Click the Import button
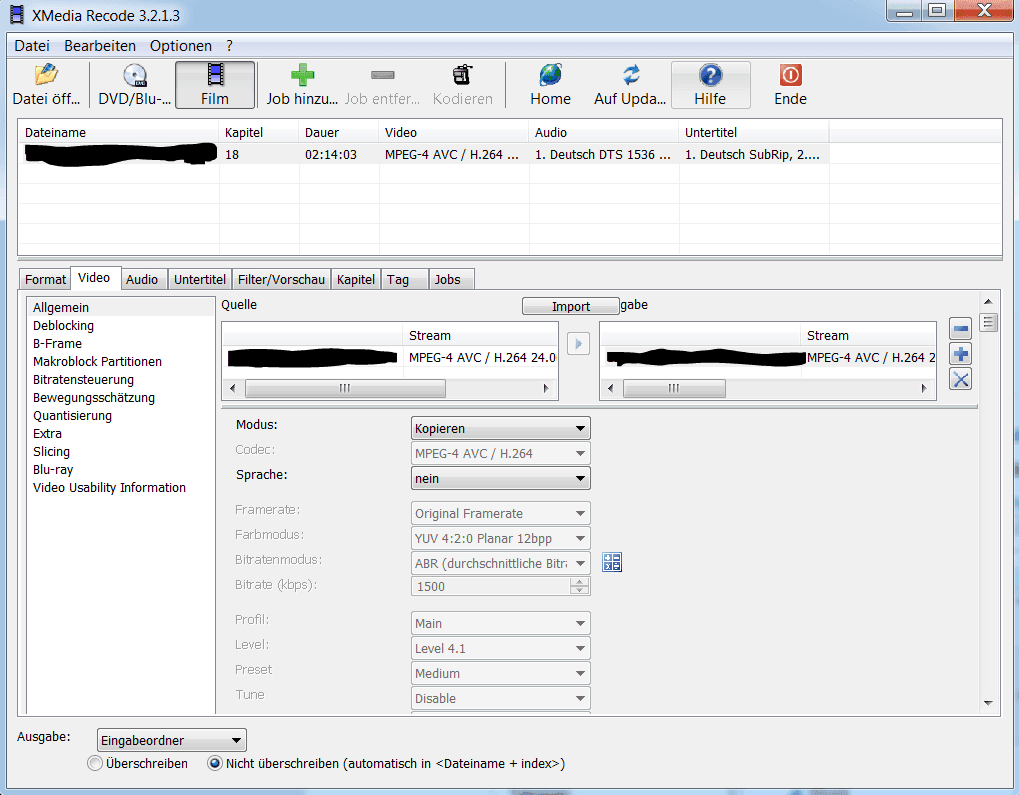Image resolution: width=1019 pixels, height=795 pixels. point(571,306)
